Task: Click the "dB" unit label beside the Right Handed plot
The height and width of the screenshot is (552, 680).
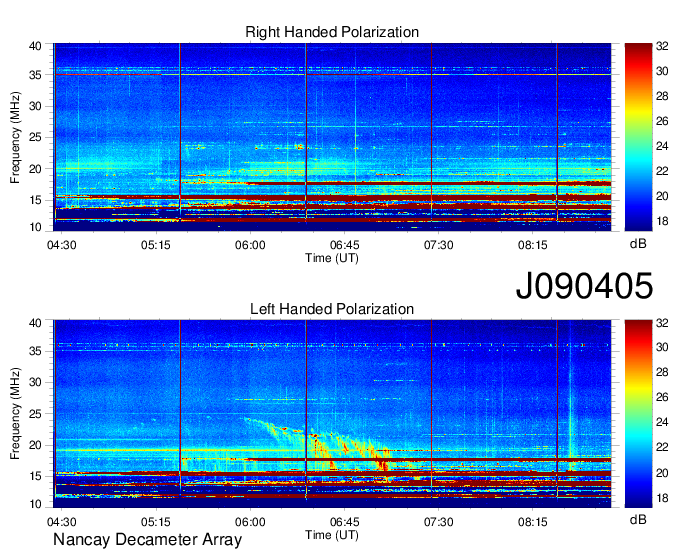Action: 638,244
